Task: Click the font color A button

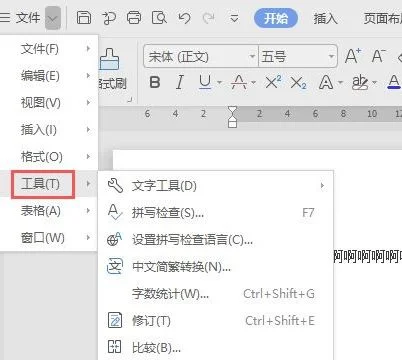Action: coord(394,82)
